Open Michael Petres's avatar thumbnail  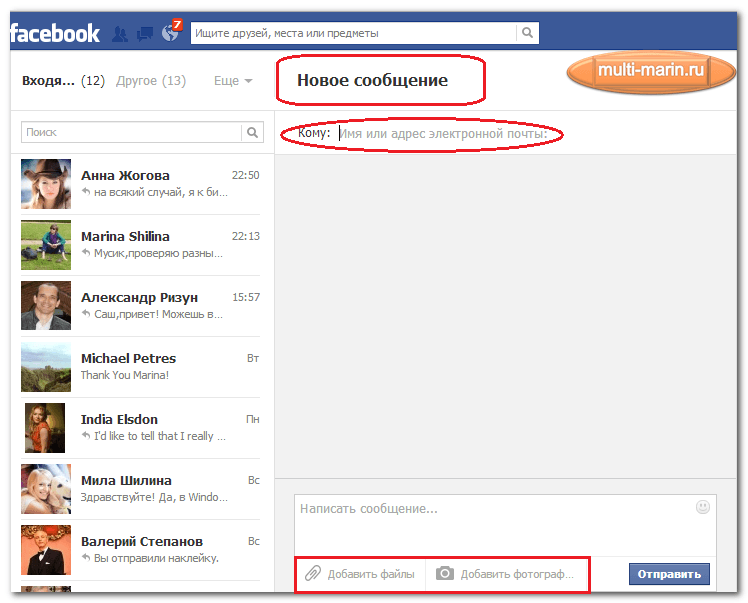tap(46, 367)
